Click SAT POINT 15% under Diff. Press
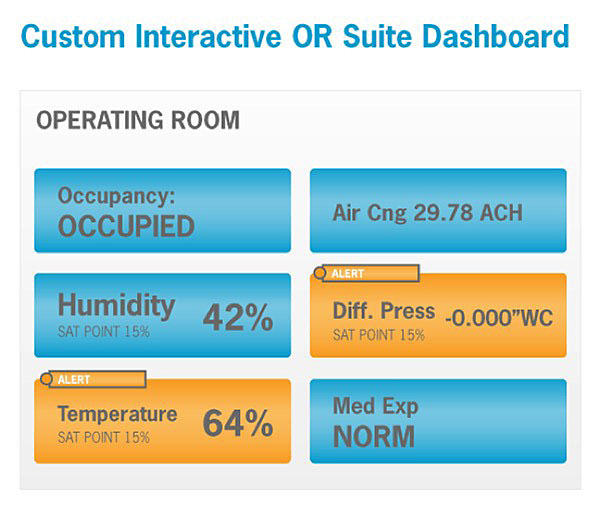Image resolution: width=600 pixels, height=517 pixels. (378, 335)
